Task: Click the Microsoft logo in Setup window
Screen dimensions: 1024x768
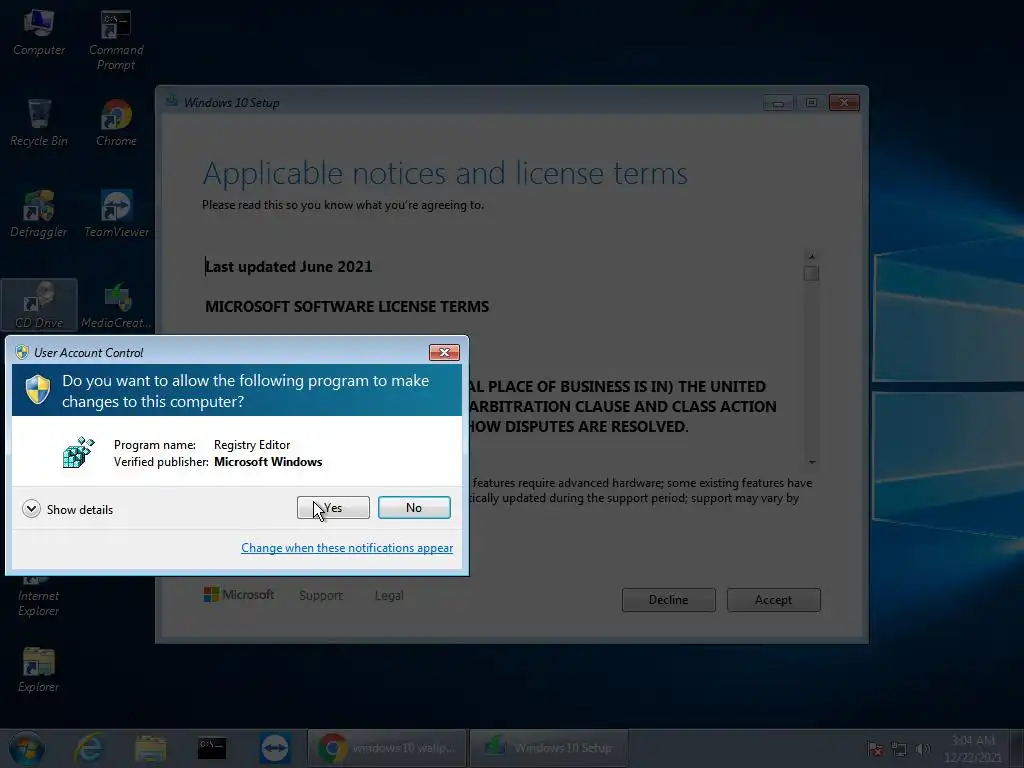Action: 239,594
